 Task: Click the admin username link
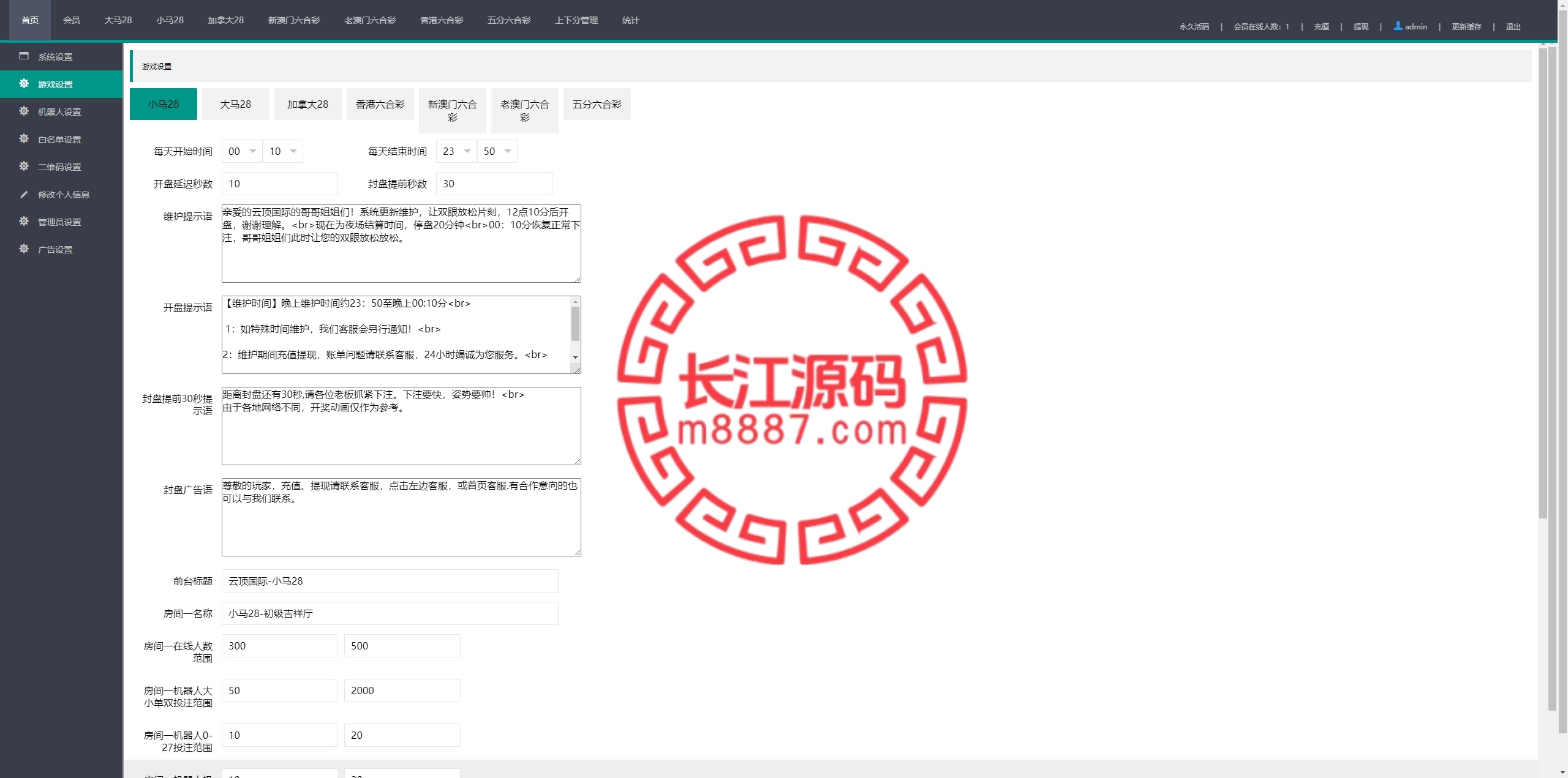click(x=1416, y=26)
